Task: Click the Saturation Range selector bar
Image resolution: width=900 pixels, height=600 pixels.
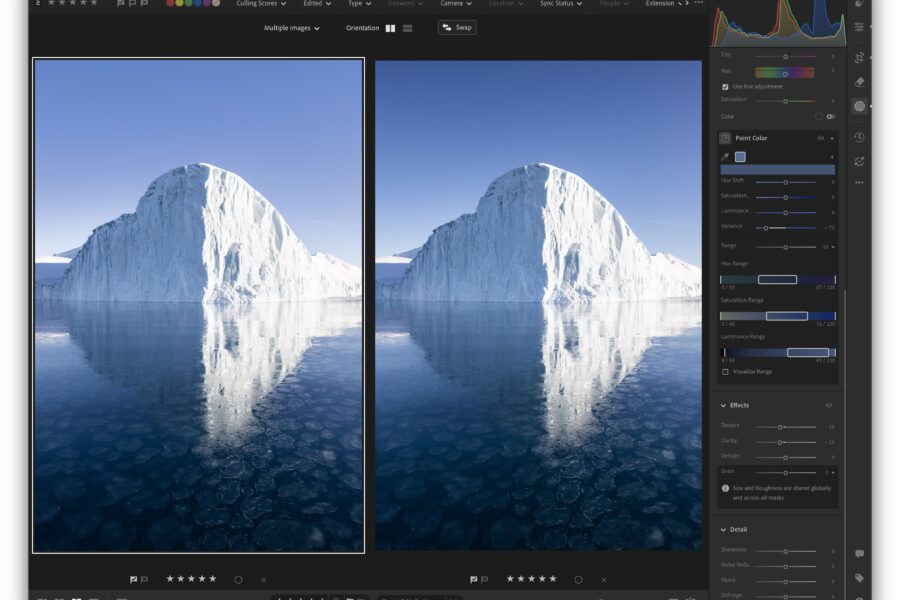Action: pyautogui.click(x=778, y=316)
